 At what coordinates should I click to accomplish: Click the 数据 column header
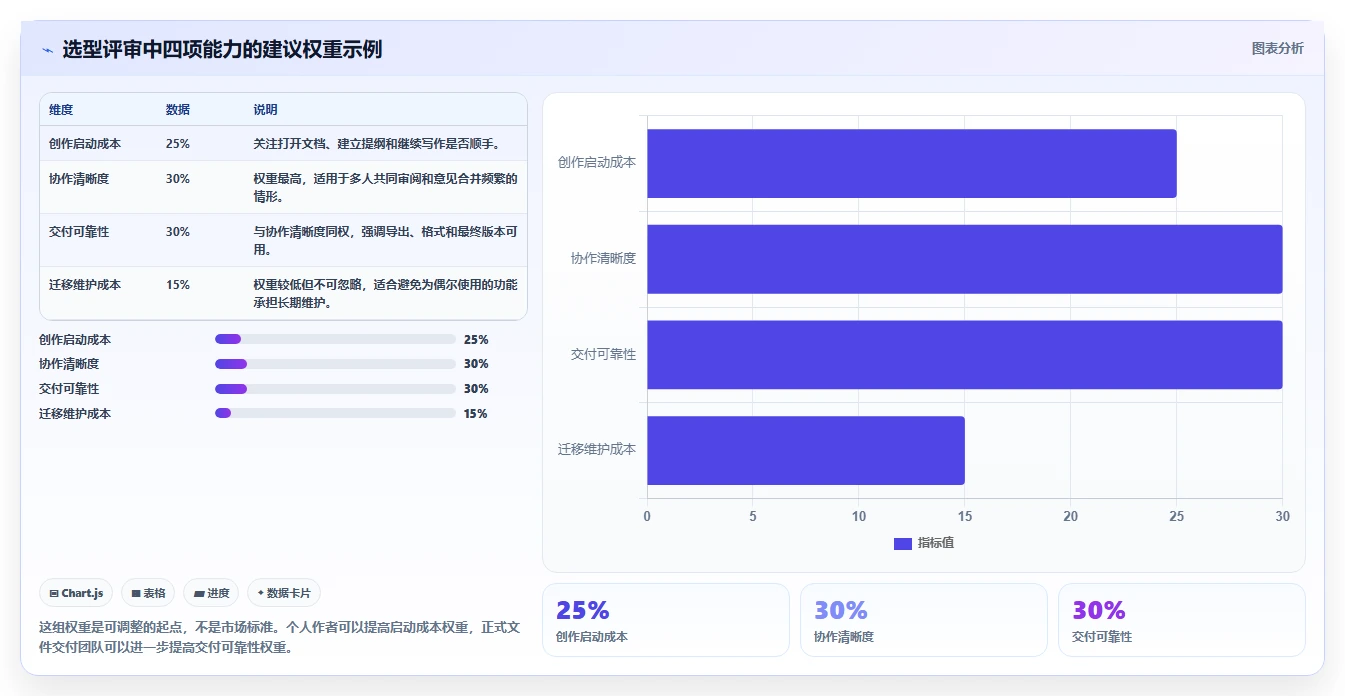[x=178, y=110]
